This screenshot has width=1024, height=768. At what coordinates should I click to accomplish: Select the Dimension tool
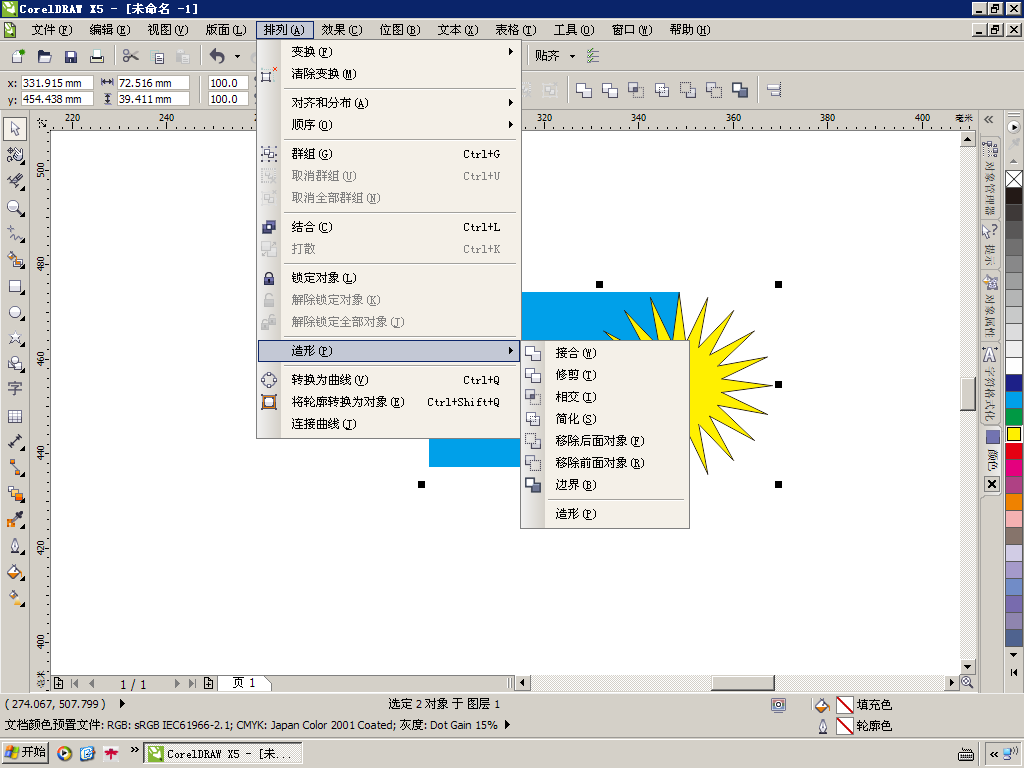(15, 442)
